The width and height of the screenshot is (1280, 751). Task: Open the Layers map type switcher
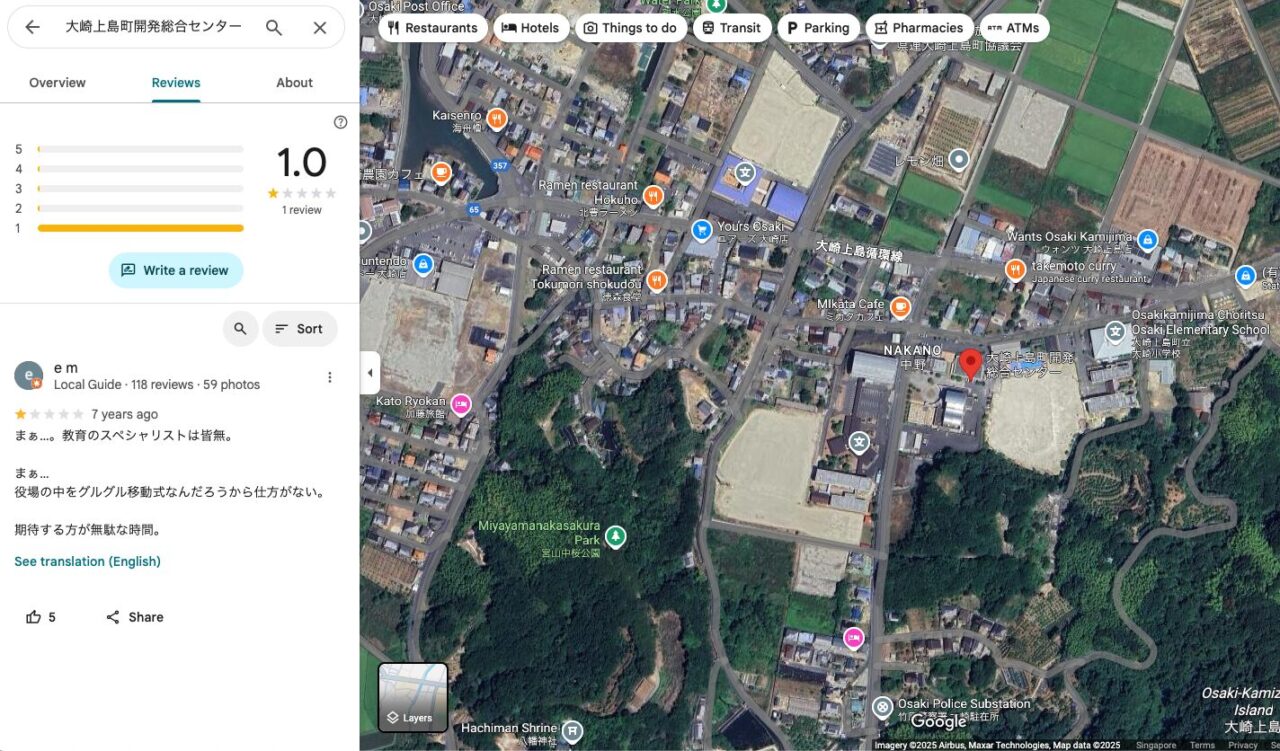[x=413, y=698]
